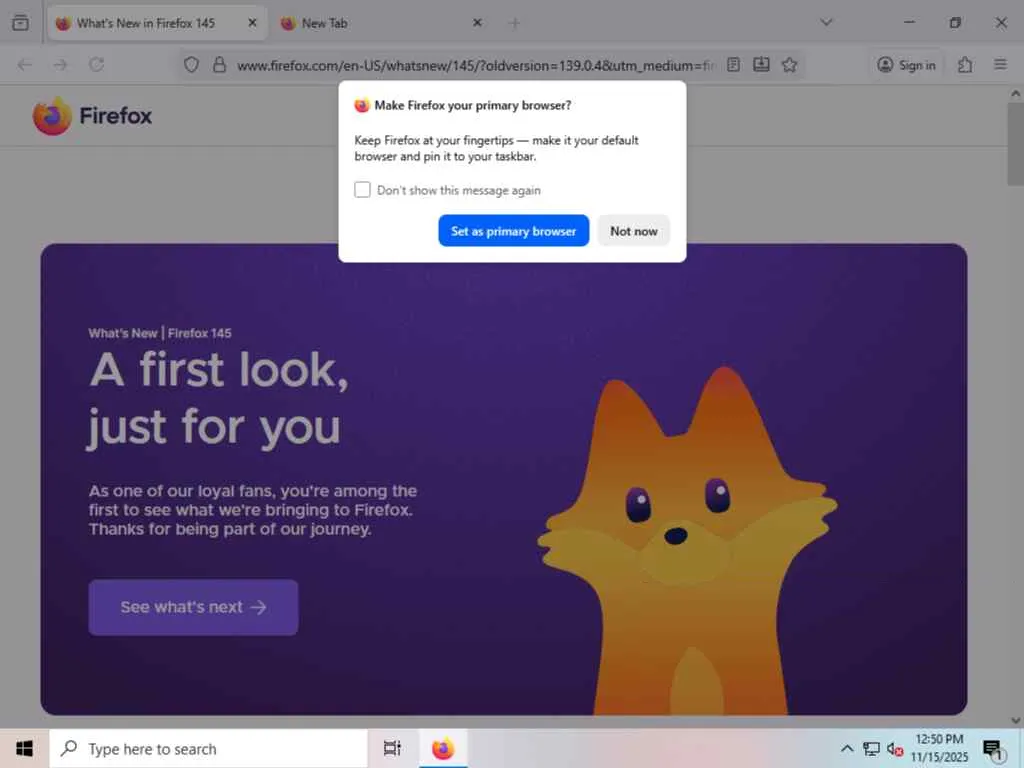This screenshot has height=768, width=1024.
Task: Reload the current page
Action: point(97,65)
